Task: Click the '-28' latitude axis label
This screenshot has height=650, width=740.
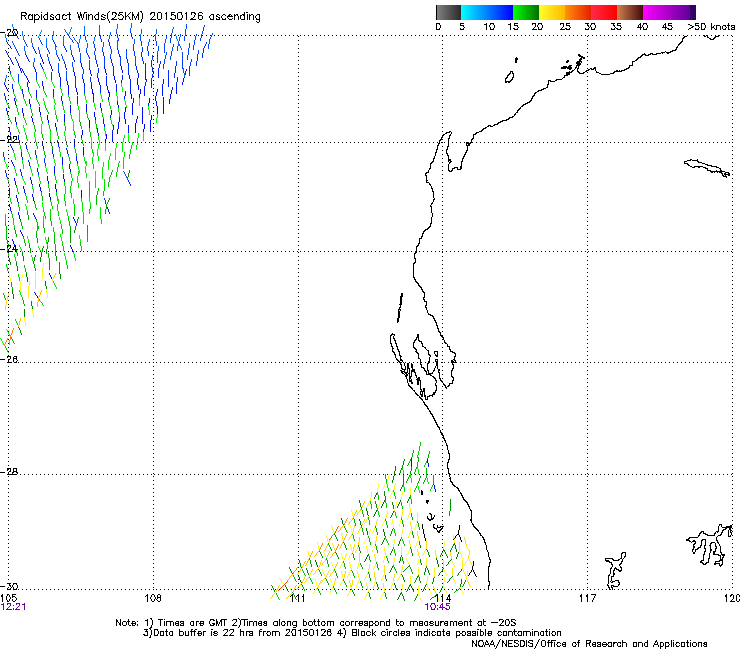Action: (x=10, y=472)
